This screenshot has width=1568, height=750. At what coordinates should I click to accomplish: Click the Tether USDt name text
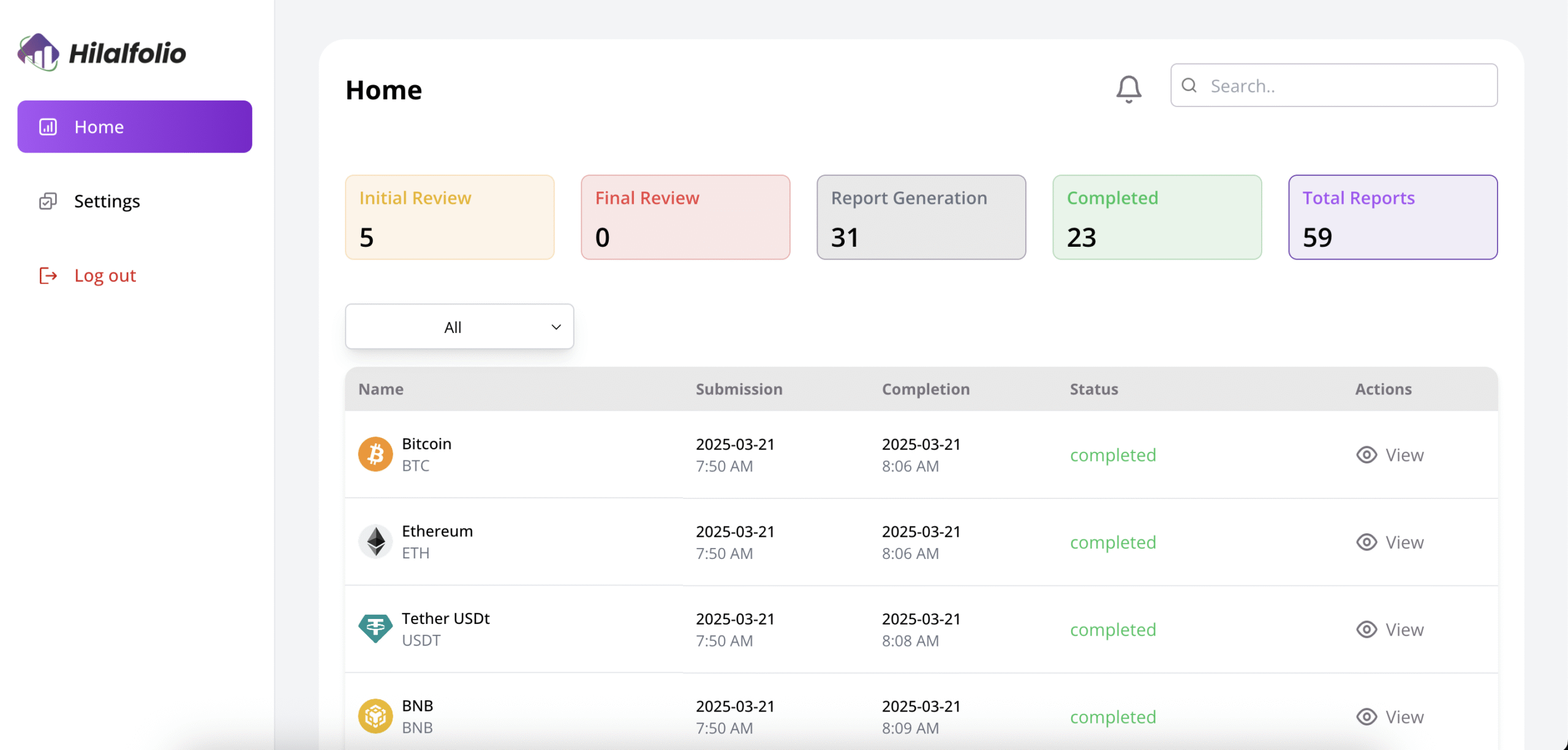point(446,618)
